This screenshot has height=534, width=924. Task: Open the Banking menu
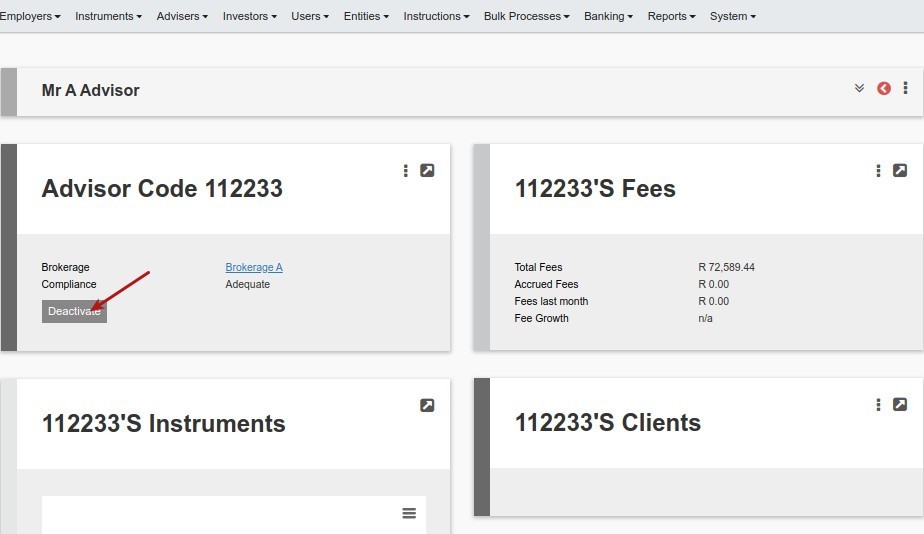tap(608, 17)
